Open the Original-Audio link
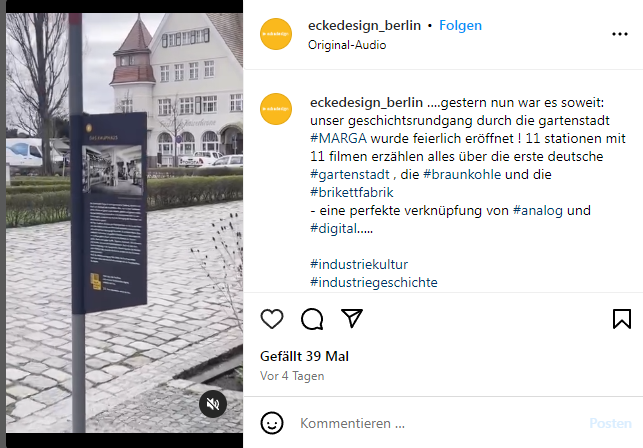Screen dimensions: 643x448 (347, 45)
